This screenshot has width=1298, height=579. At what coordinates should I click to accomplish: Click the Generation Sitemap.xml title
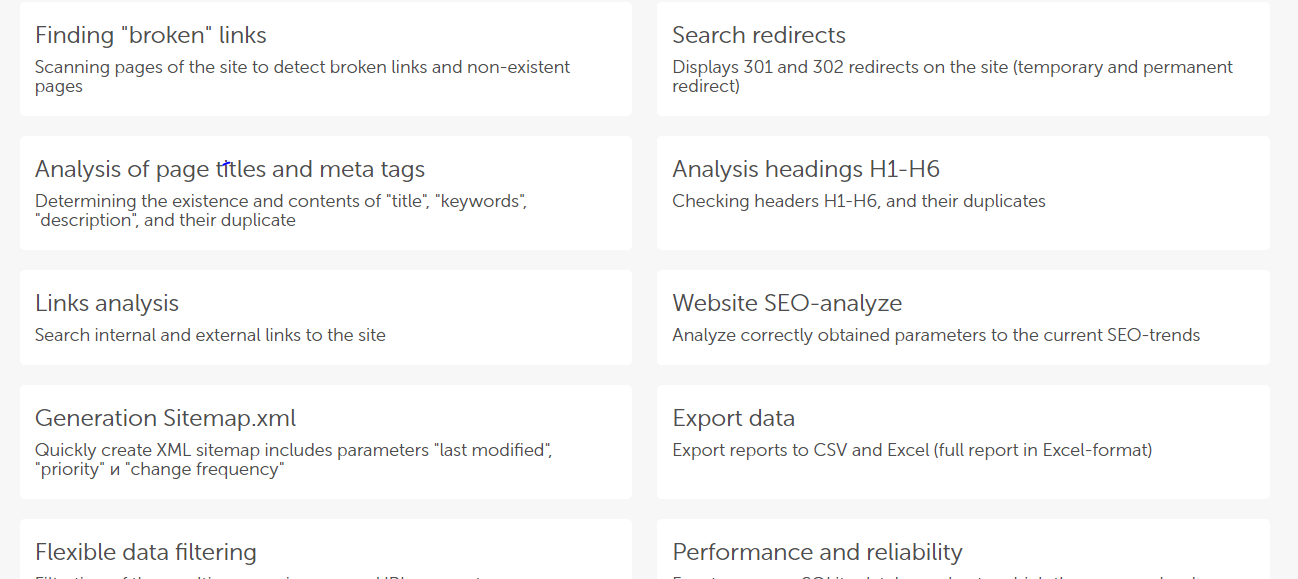[x=166, y=418]
